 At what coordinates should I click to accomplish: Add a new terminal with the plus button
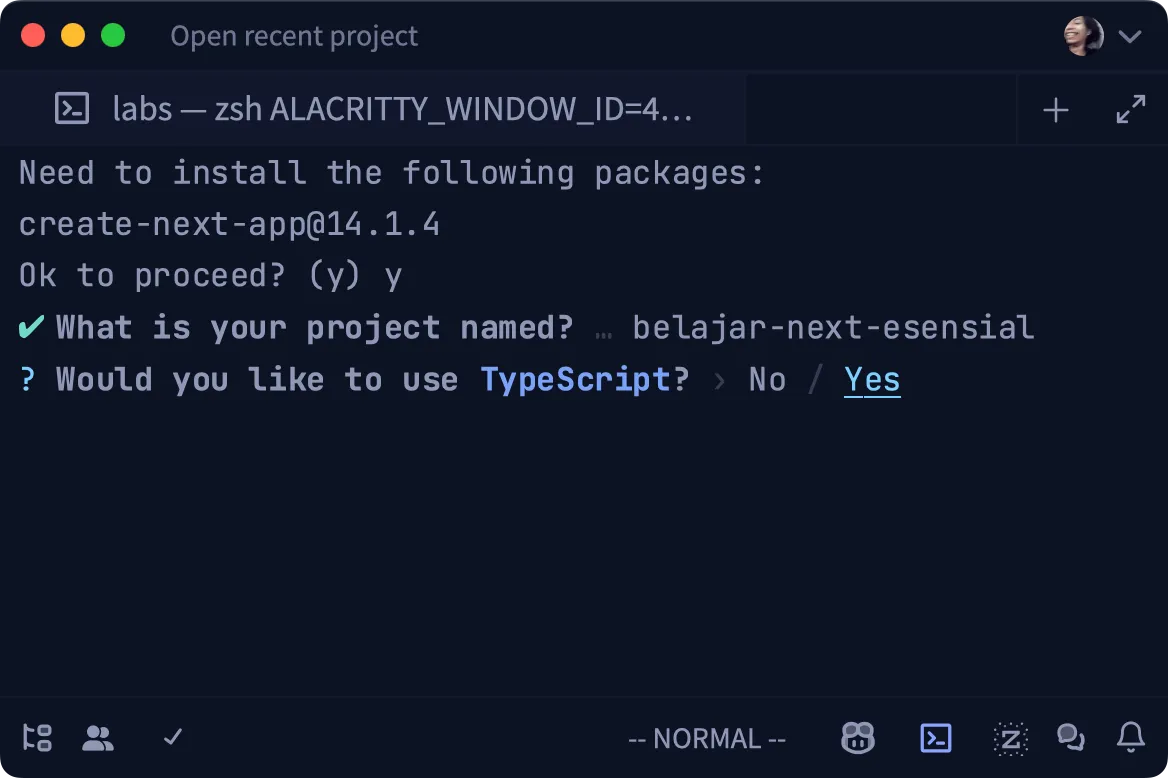[x=1055, y=109]
